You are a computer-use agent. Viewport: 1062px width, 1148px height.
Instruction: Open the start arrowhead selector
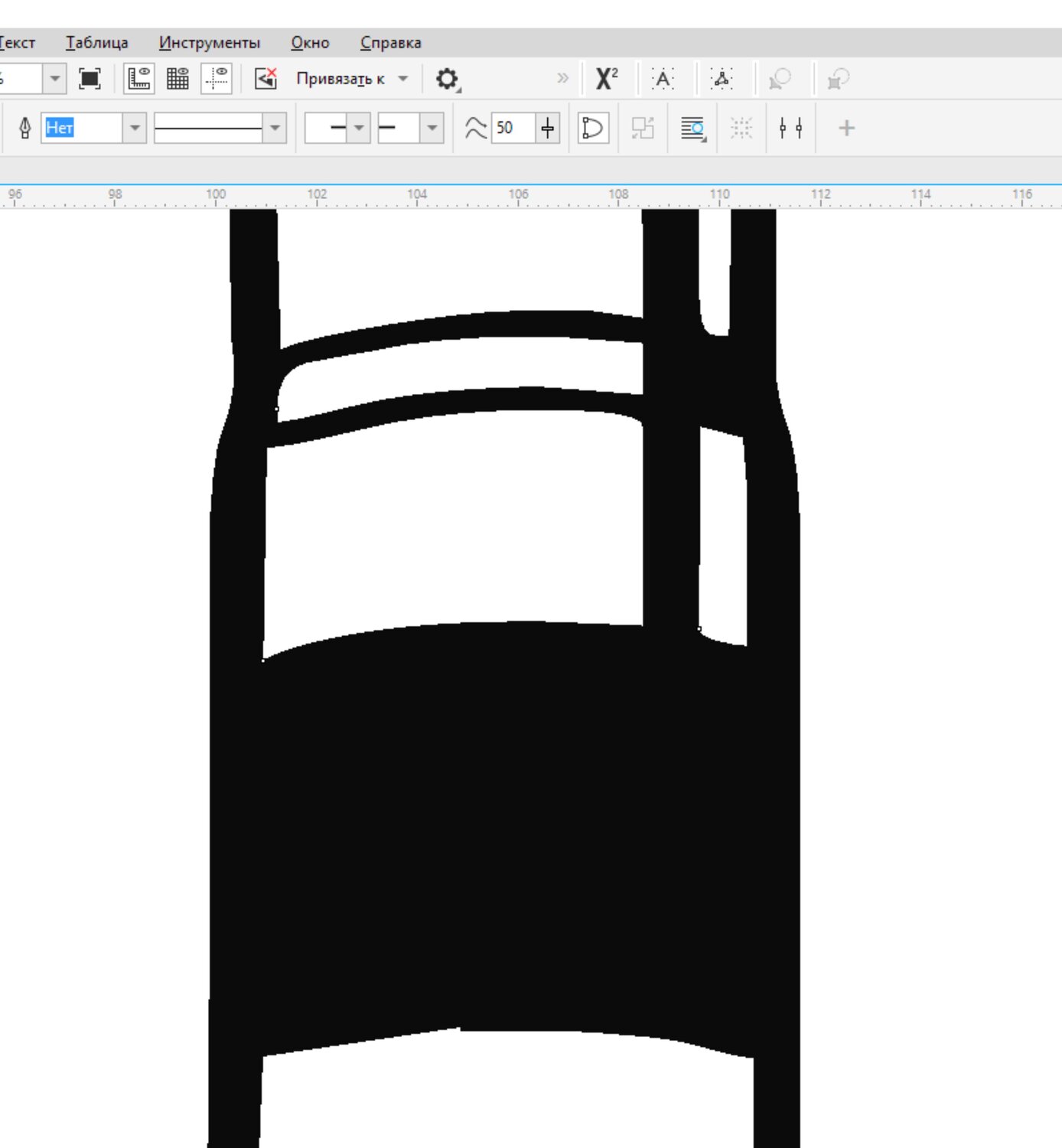[358, 128]
